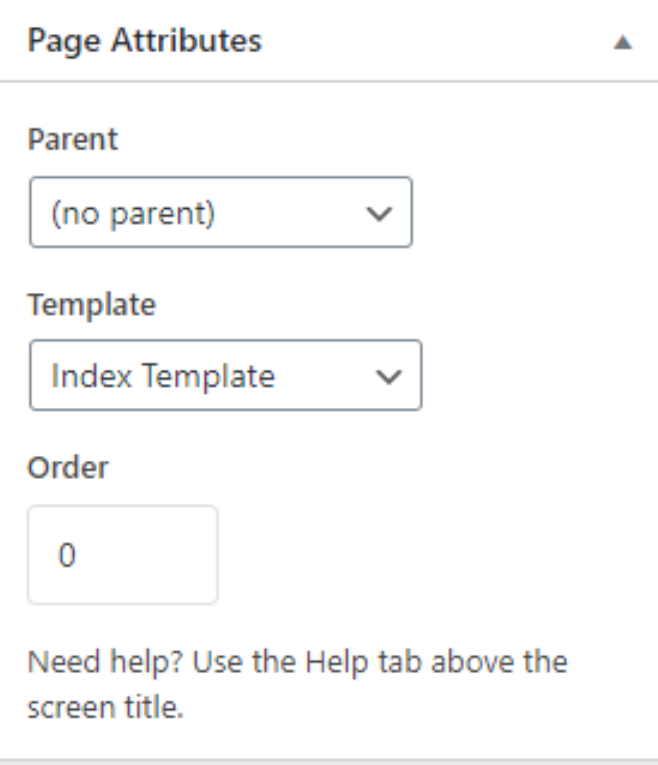Image resolution: width=658 pixels, height=765 pixels.
Task: Collapse the Page Attributes panel with the triangle icon
Action: coord(623,43)
